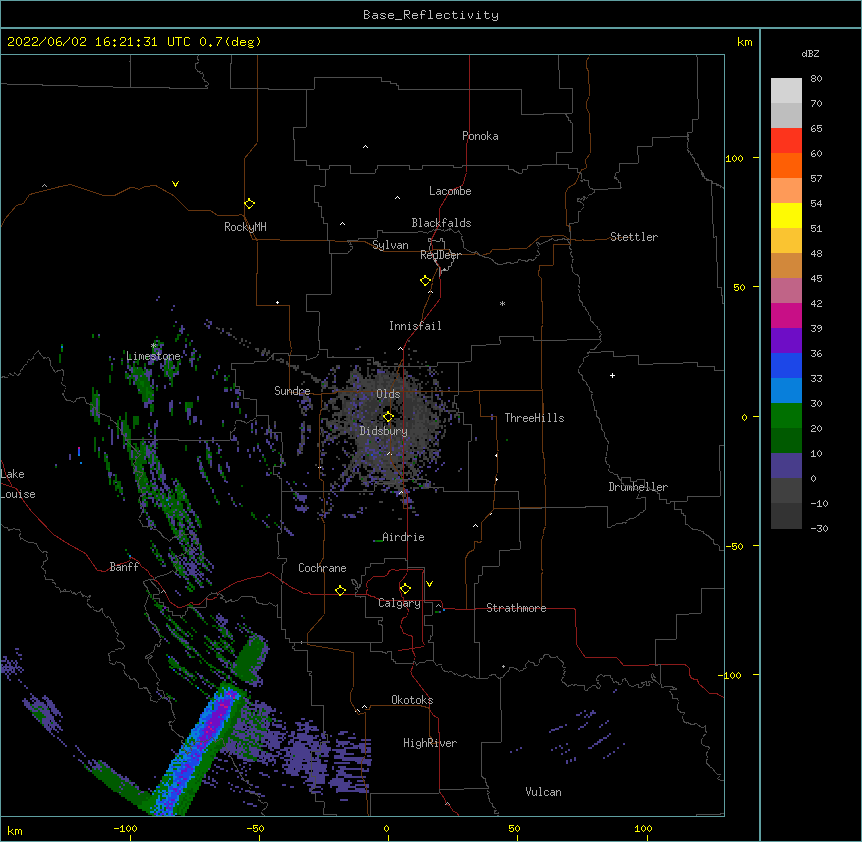Select the Vulcan town label

pos(543,792)
